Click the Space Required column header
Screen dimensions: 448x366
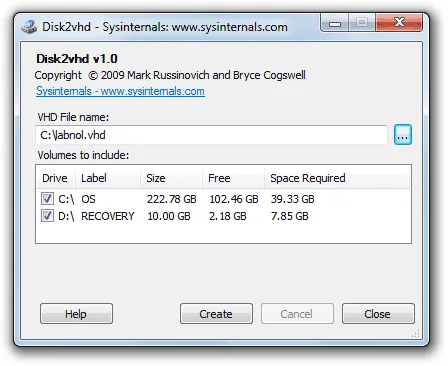point(337,178)
